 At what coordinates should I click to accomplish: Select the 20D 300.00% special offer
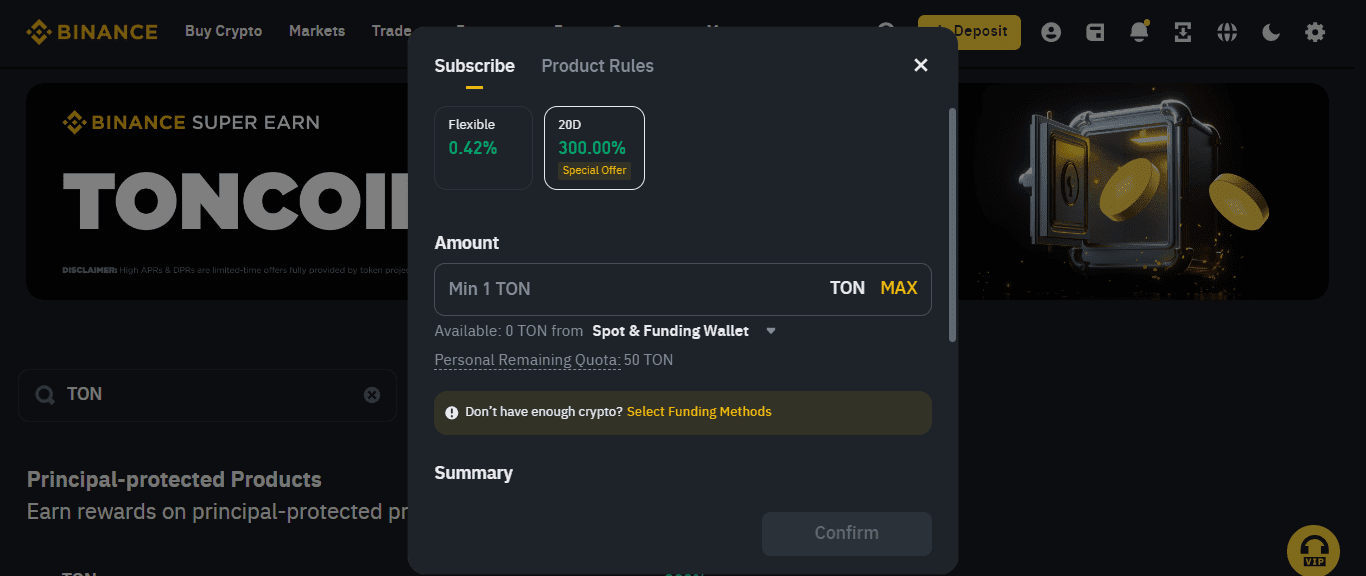(594, 147)
